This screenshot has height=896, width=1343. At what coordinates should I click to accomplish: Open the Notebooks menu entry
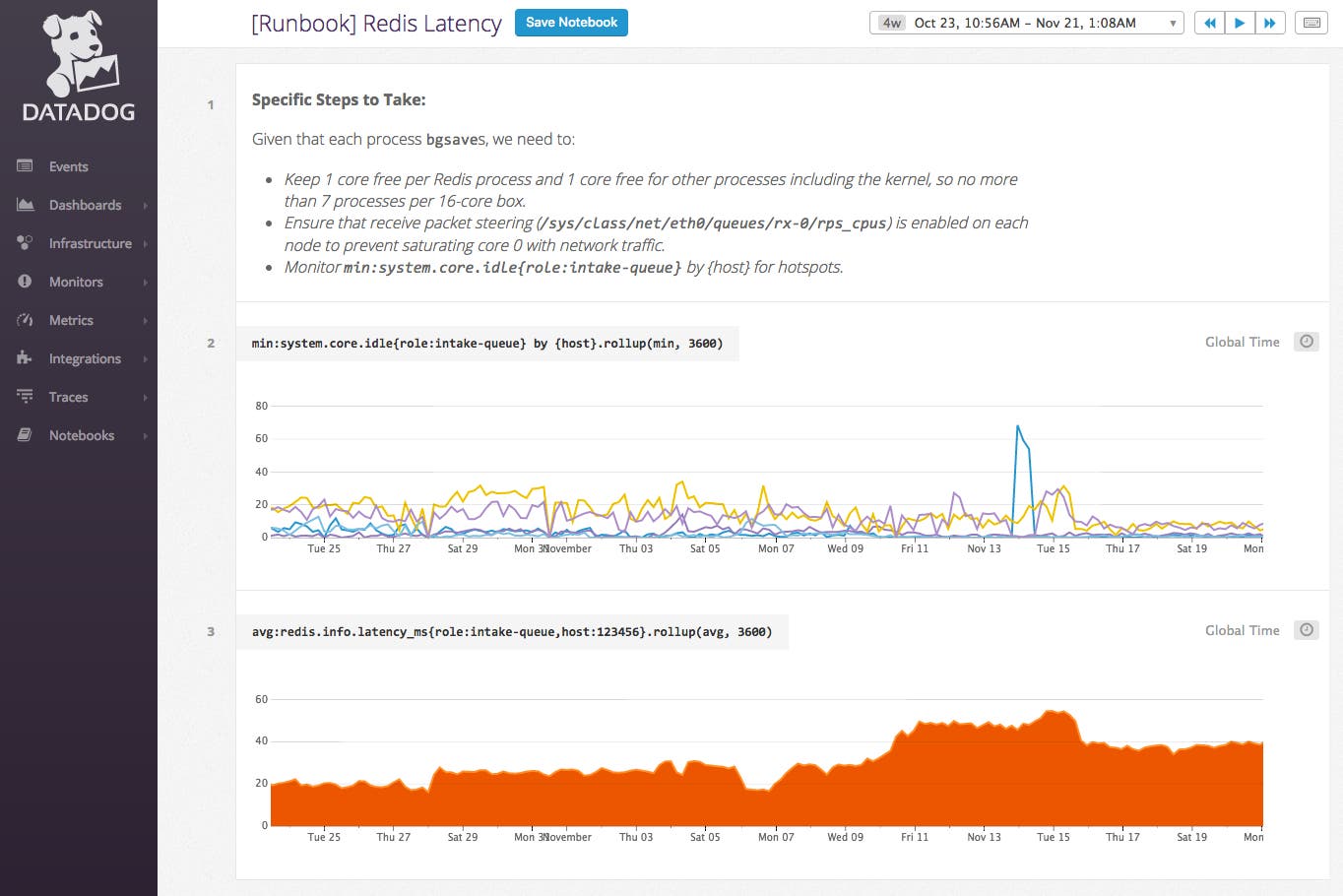click(81, 435)
